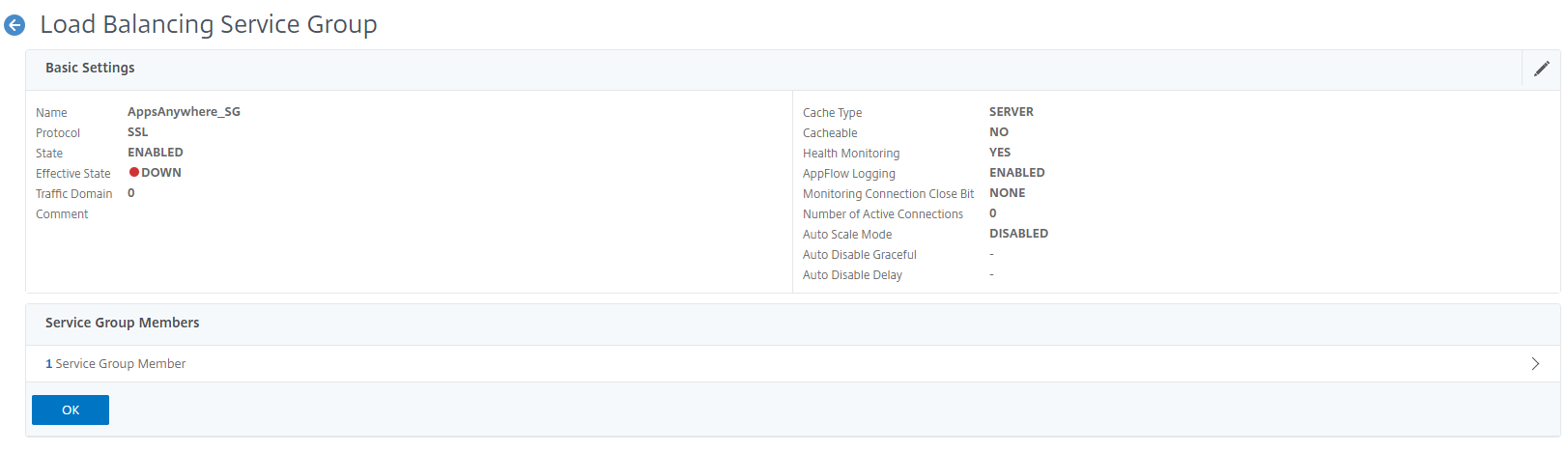This screenshot has width=1568, height=452.
Task: Click the Basic Settings section header
Action: [x=90, y=69]
